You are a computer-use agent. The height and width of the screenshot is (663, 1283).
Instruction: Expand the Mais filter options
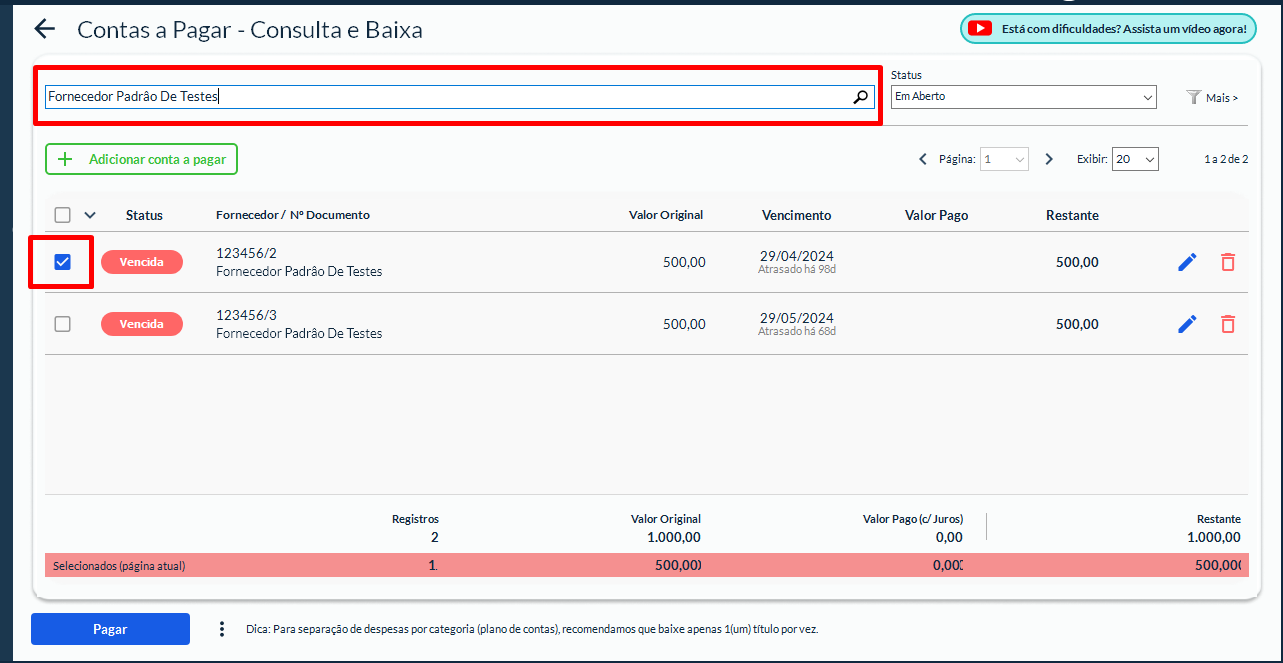coord(1213,98)
